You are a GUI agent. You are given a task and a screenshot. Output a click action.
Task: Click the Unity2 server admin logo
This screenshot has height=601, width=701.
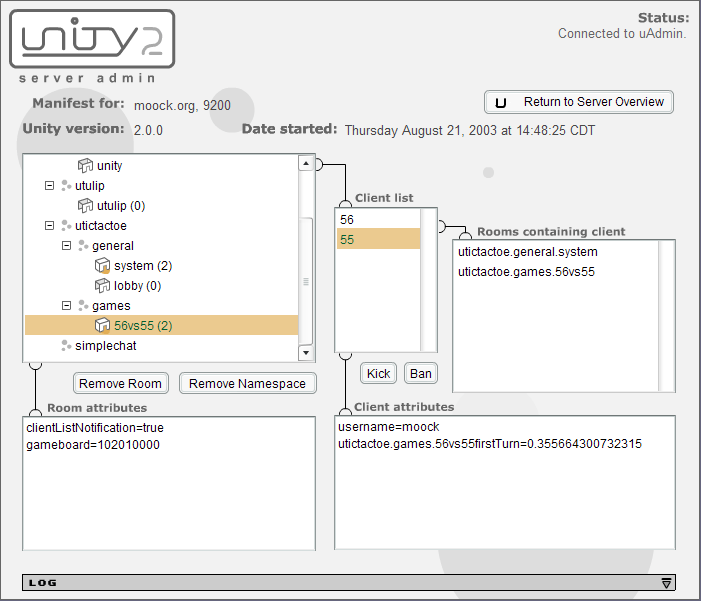[92, 47]
